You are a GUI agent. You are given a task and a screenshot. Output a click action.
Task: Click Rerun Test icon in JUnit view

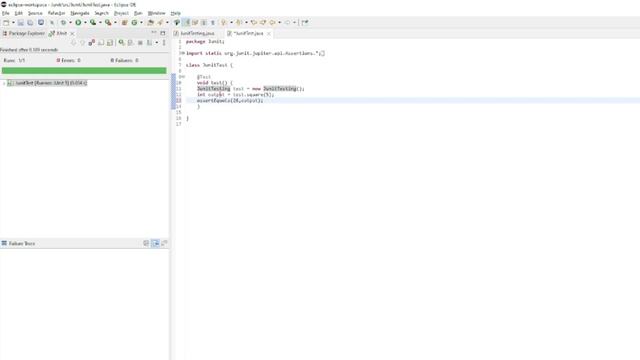pyautogui.click(x=121, y=42)
